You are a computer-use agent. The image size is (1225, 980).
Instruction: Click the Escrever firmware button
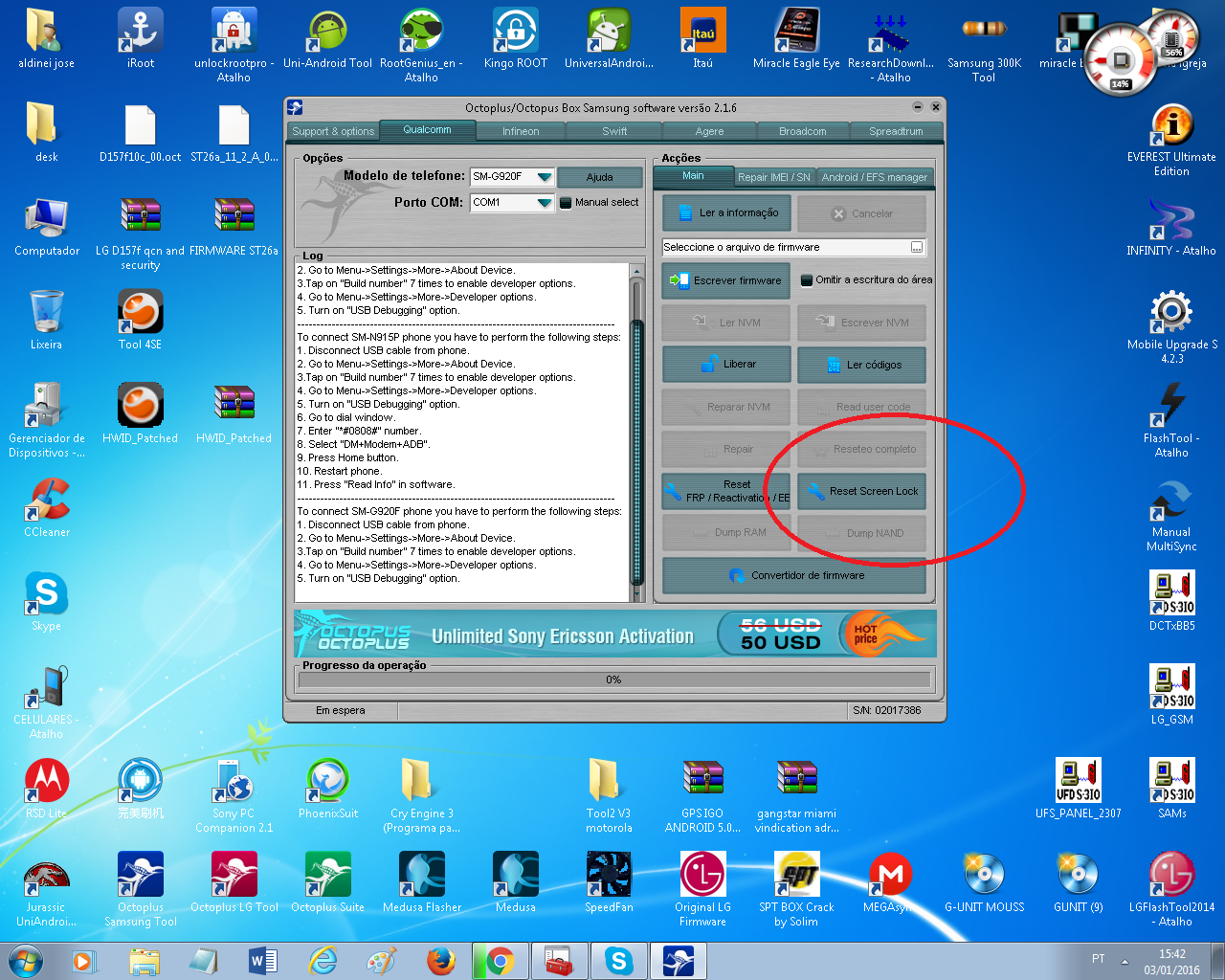[726, 280]
